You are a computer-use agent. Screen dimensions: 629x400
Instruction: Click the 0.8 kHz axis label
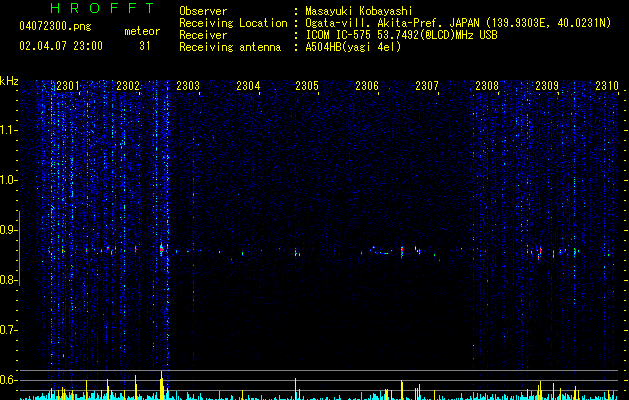pos(8,280)
